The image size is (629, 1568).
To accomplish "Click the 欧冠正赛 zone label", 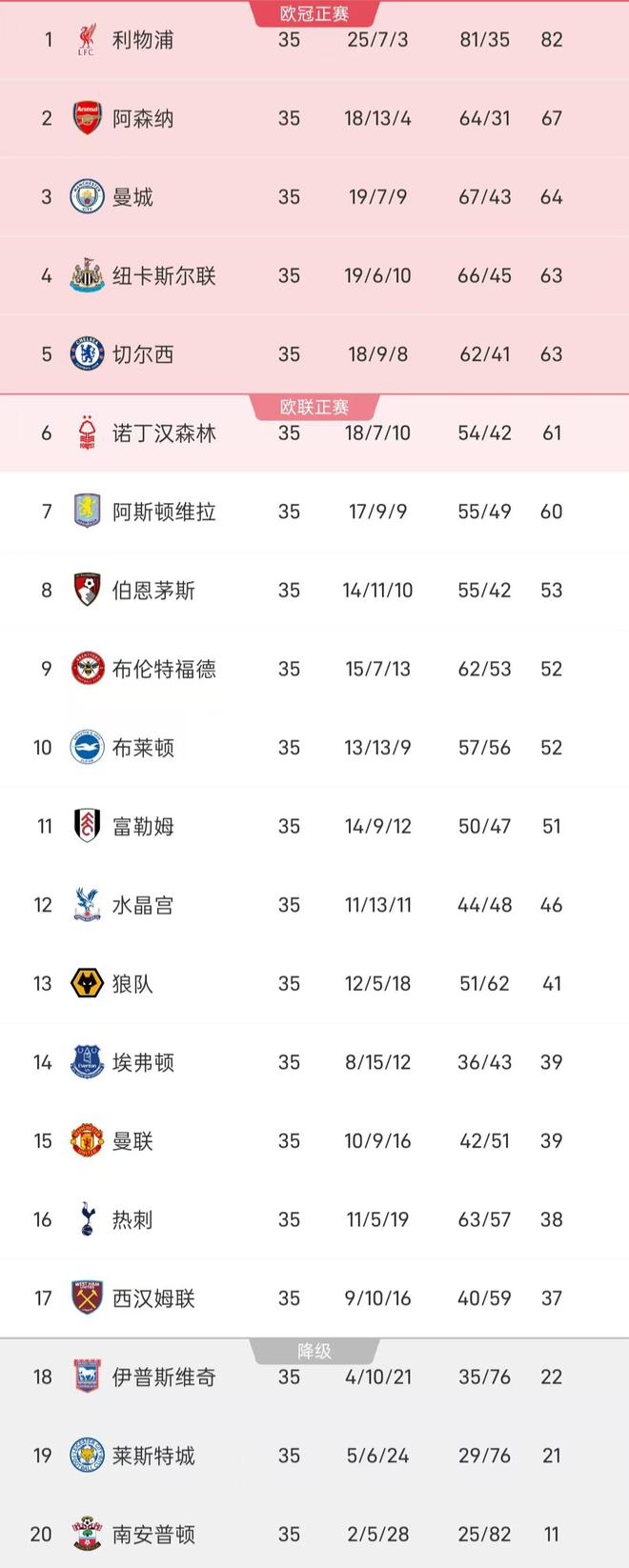I will [314, 13].
